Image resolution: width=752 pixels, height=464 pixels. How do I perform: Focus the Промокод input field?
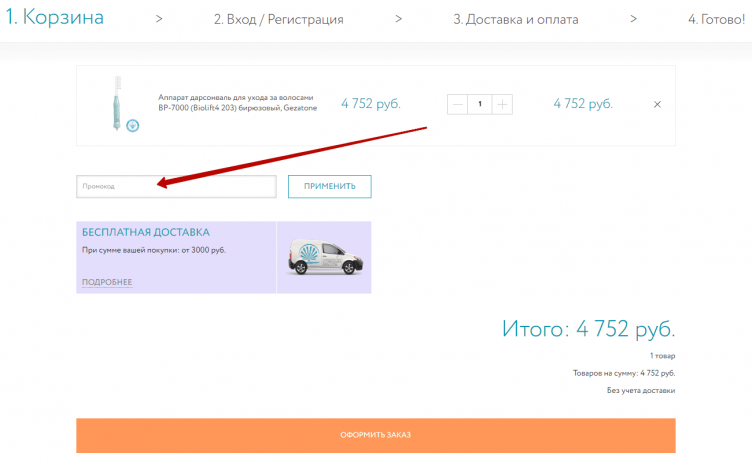pyautogui.click(x=176, y=186)
